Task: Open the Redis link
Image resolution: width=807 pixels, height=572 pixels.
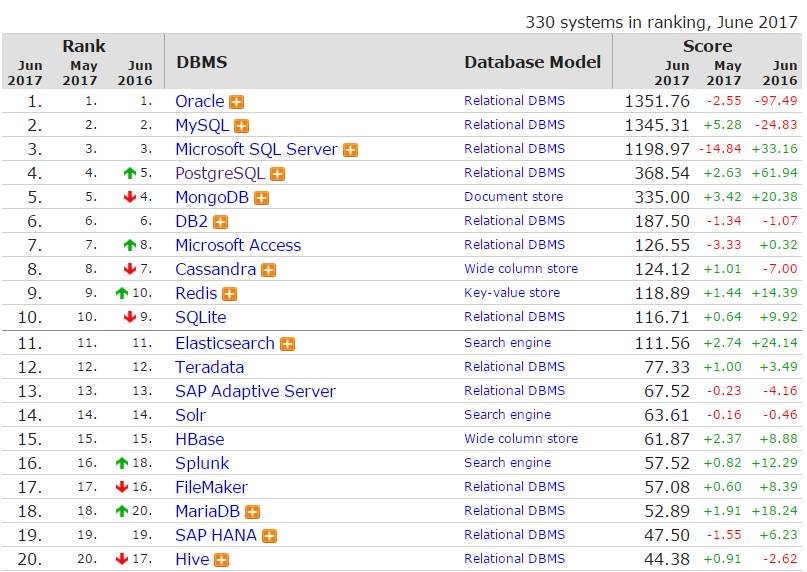Action: tap(196, 293)
